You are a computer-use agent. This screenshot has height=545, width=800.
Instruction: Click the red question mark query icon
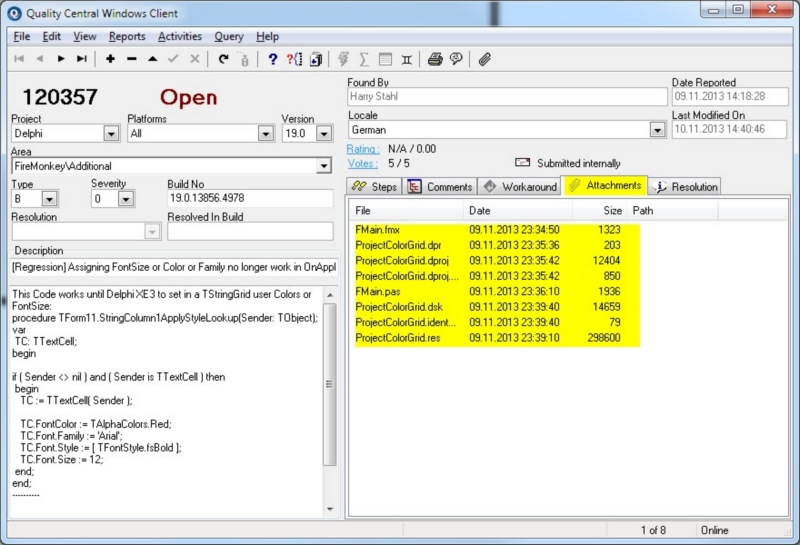[294, 59]
